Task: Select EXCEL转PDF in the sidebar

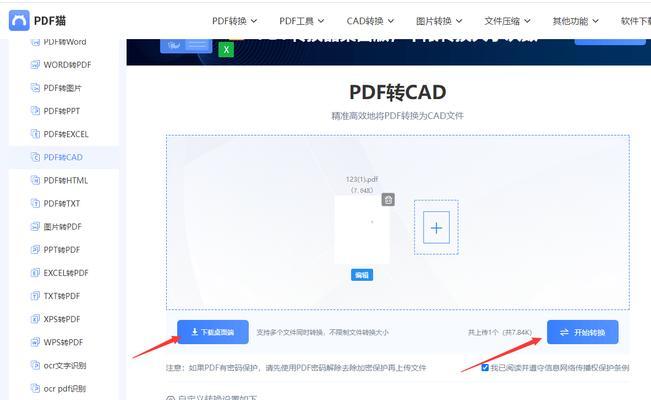Action: (x=64, y=273)
